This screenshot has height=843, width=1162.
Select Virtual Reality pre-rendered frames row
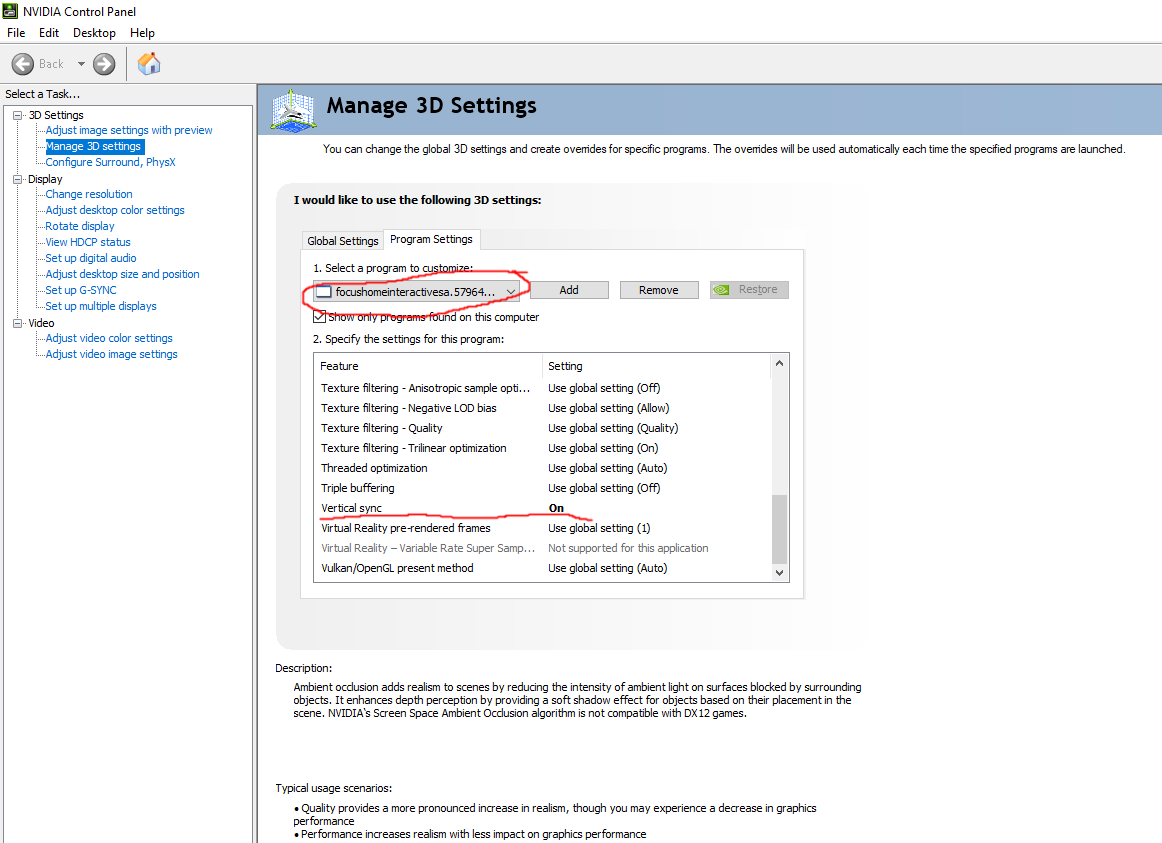point(542,528)
